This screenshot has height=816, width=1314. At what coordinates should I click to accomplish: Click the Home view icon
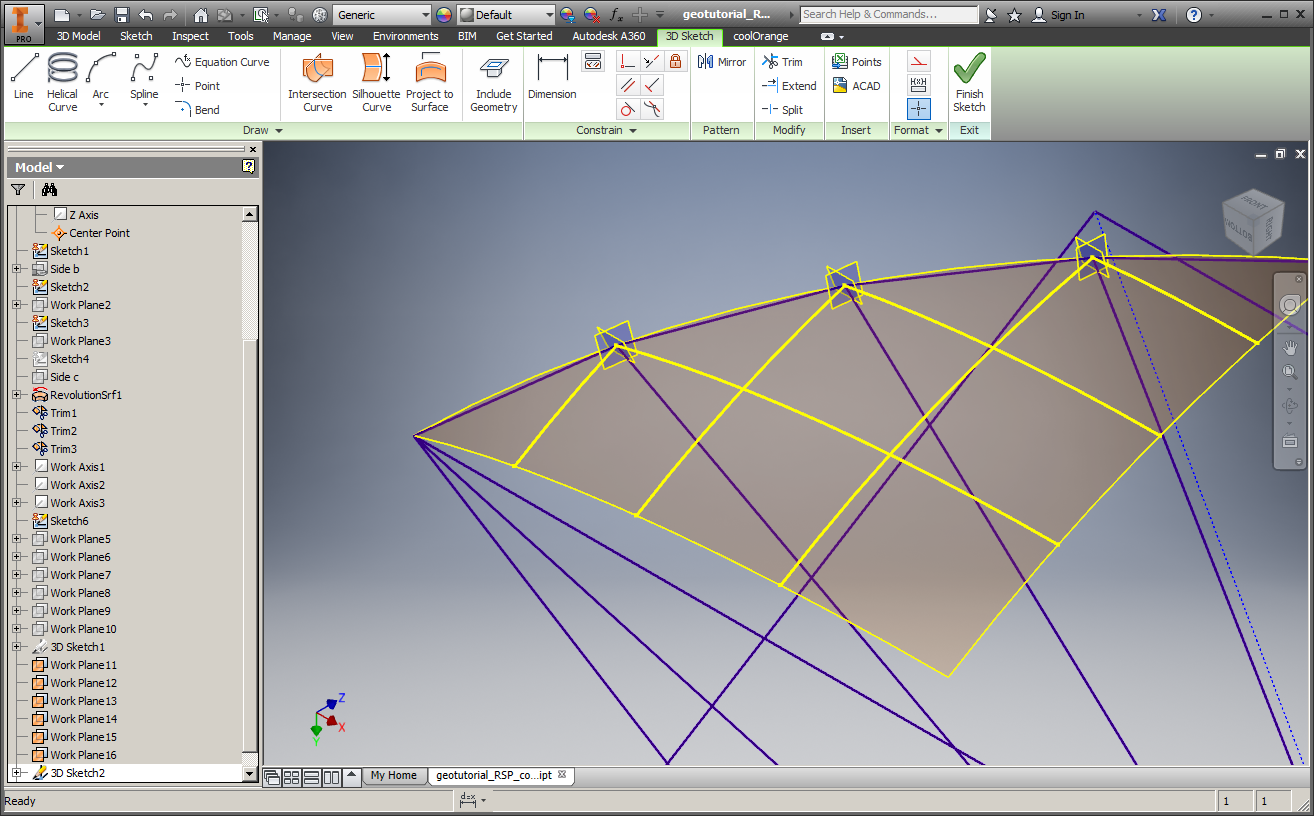click(x=201, y=15)
